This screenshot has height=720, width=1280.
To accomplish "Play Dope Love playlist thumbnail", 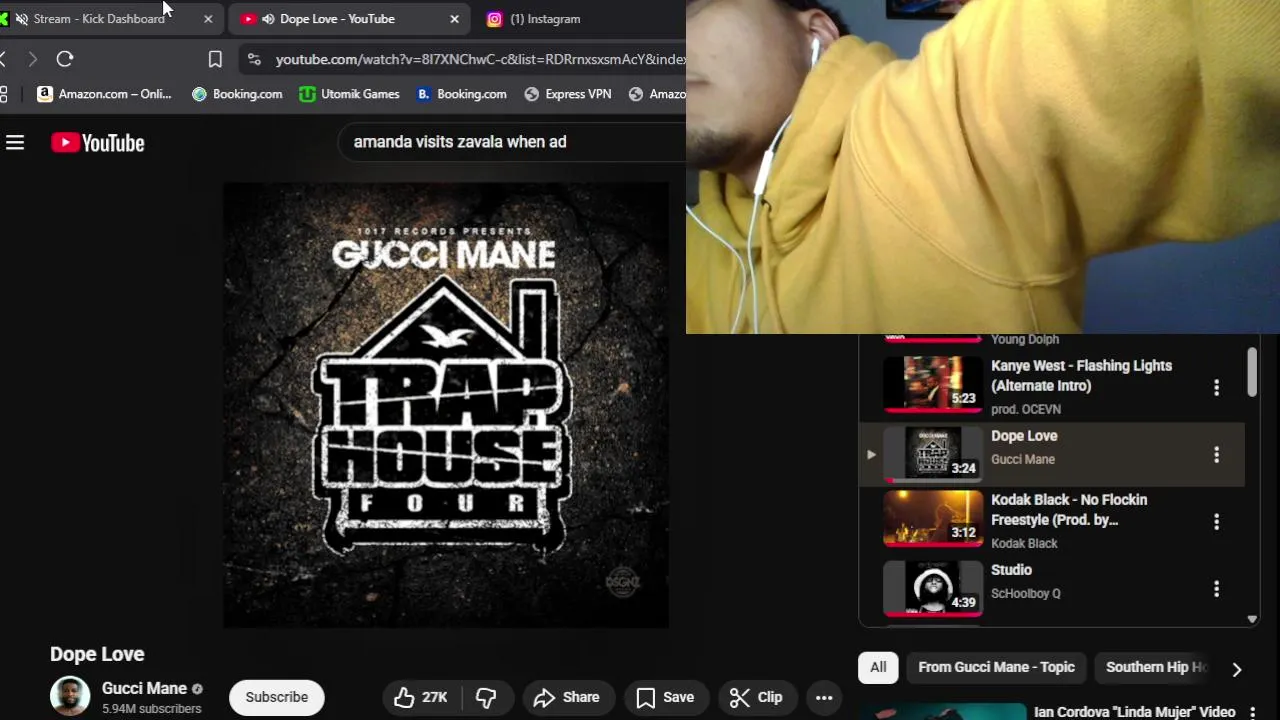I will 933,453.
